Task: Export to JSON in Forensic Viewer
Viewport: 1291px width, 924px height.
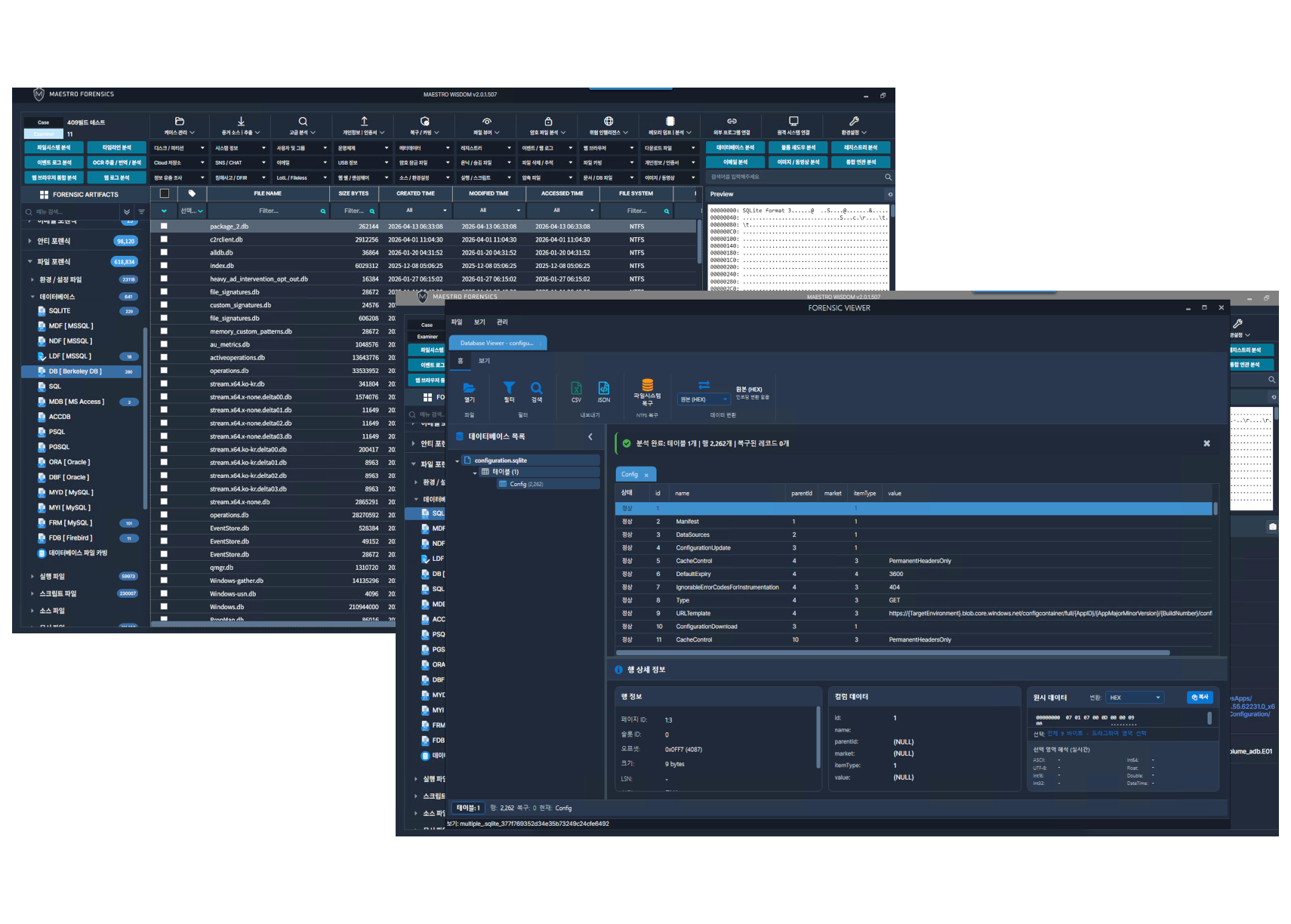Action: tap(604, 388)
